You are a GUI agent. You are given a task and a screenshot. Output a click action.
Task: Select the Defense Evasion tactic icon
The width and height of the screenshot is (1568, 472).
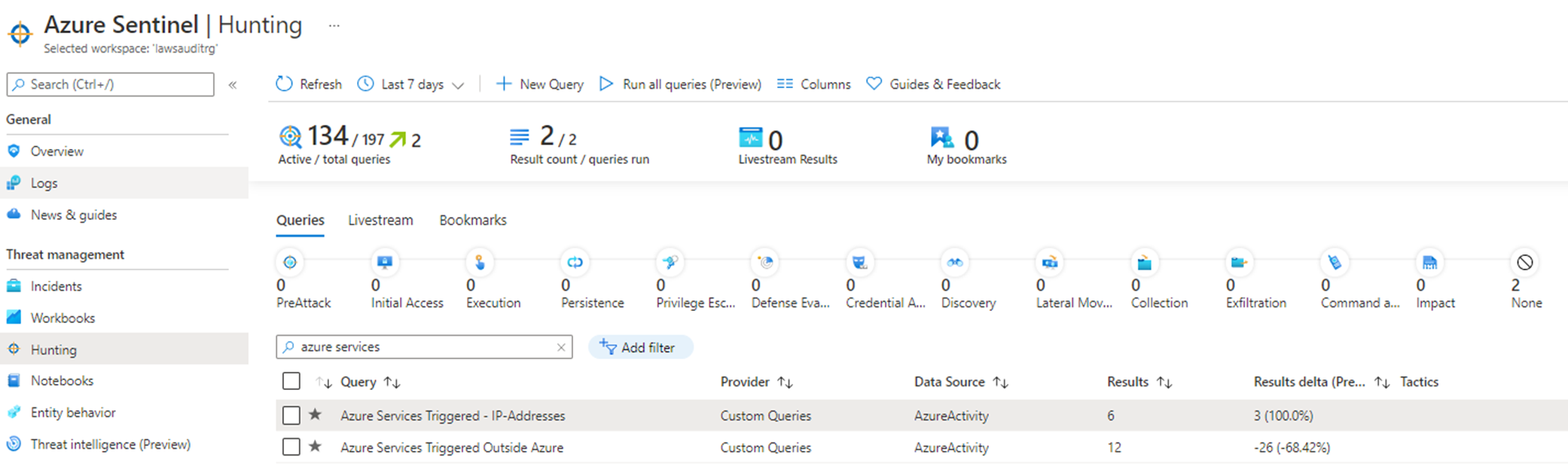coord(765,262)
